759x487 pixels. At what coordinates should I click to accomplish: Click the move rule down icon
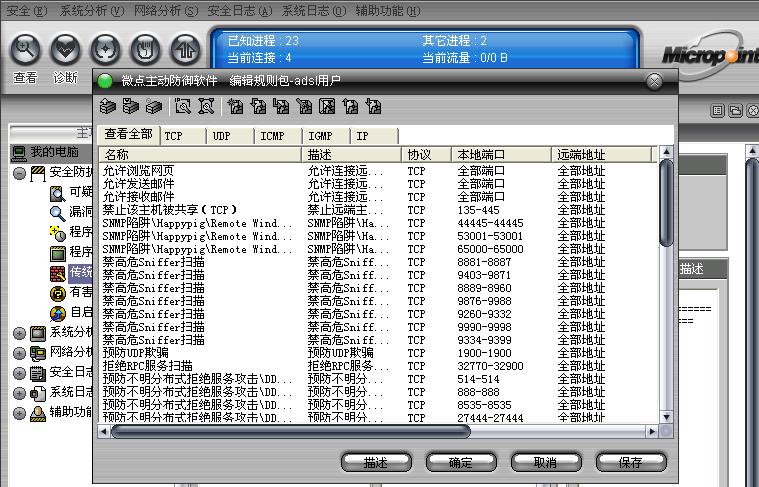click(x=374, y=106)
